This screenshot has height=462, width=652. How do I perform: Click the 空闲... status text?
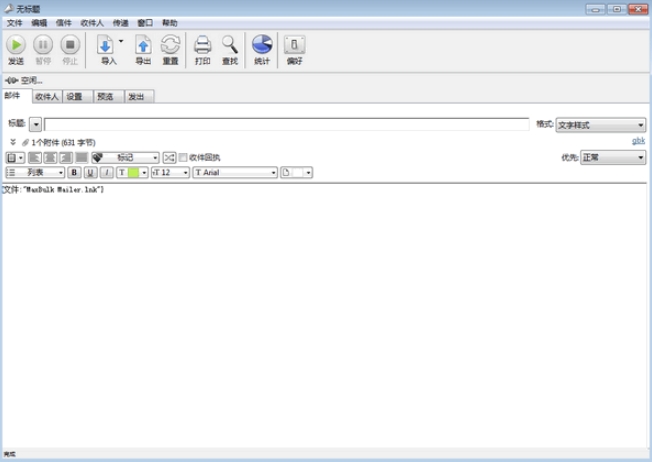coord(32,80)
